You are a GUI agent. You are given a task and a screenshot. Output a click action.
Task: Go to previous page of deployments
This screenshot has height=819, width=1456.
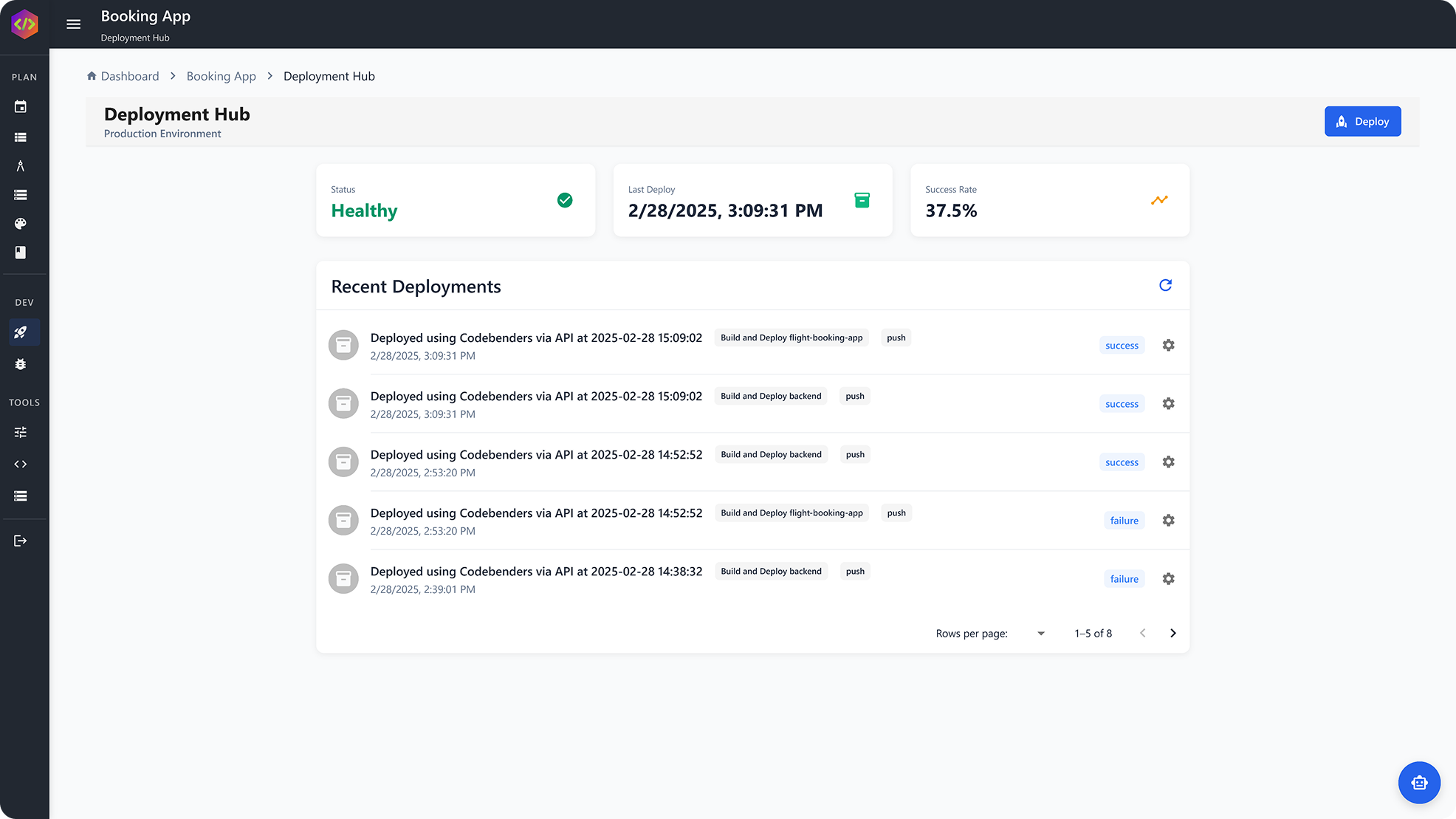pos(1142,633)
